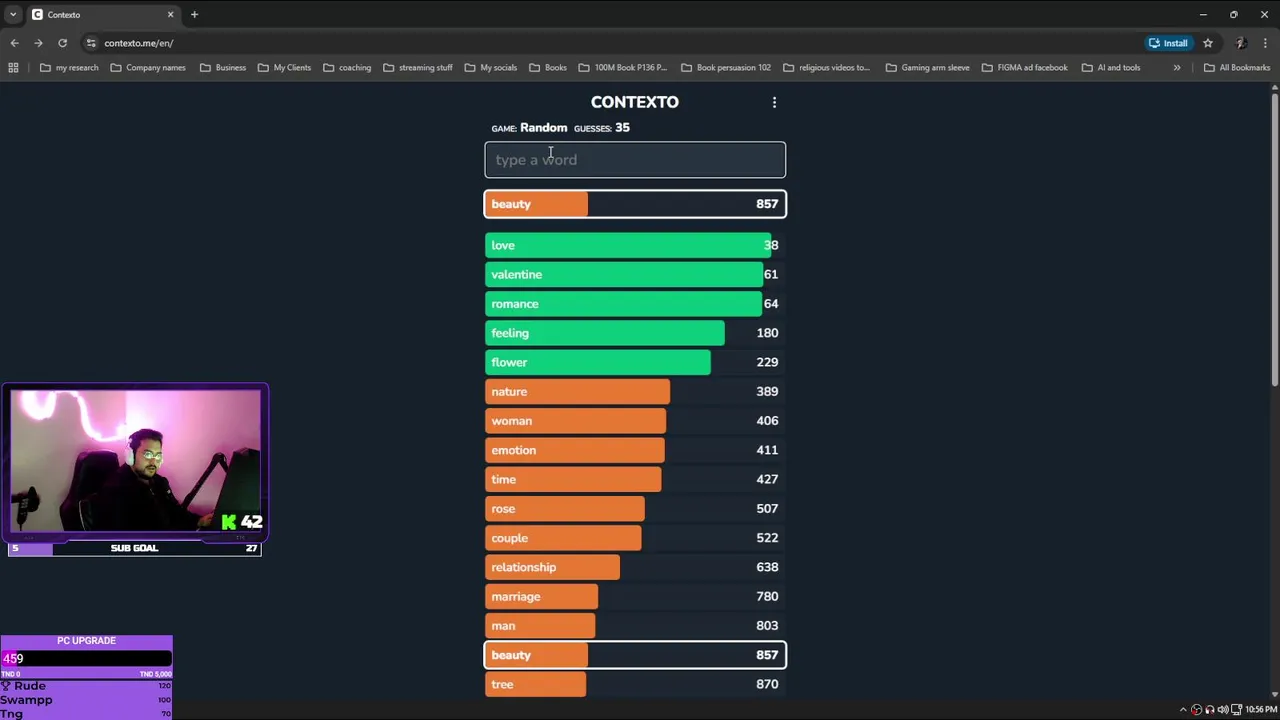The width and height of the screenshot is (1280, 720).
Task: Install the Contexto web app
Action: (1169, 43)
